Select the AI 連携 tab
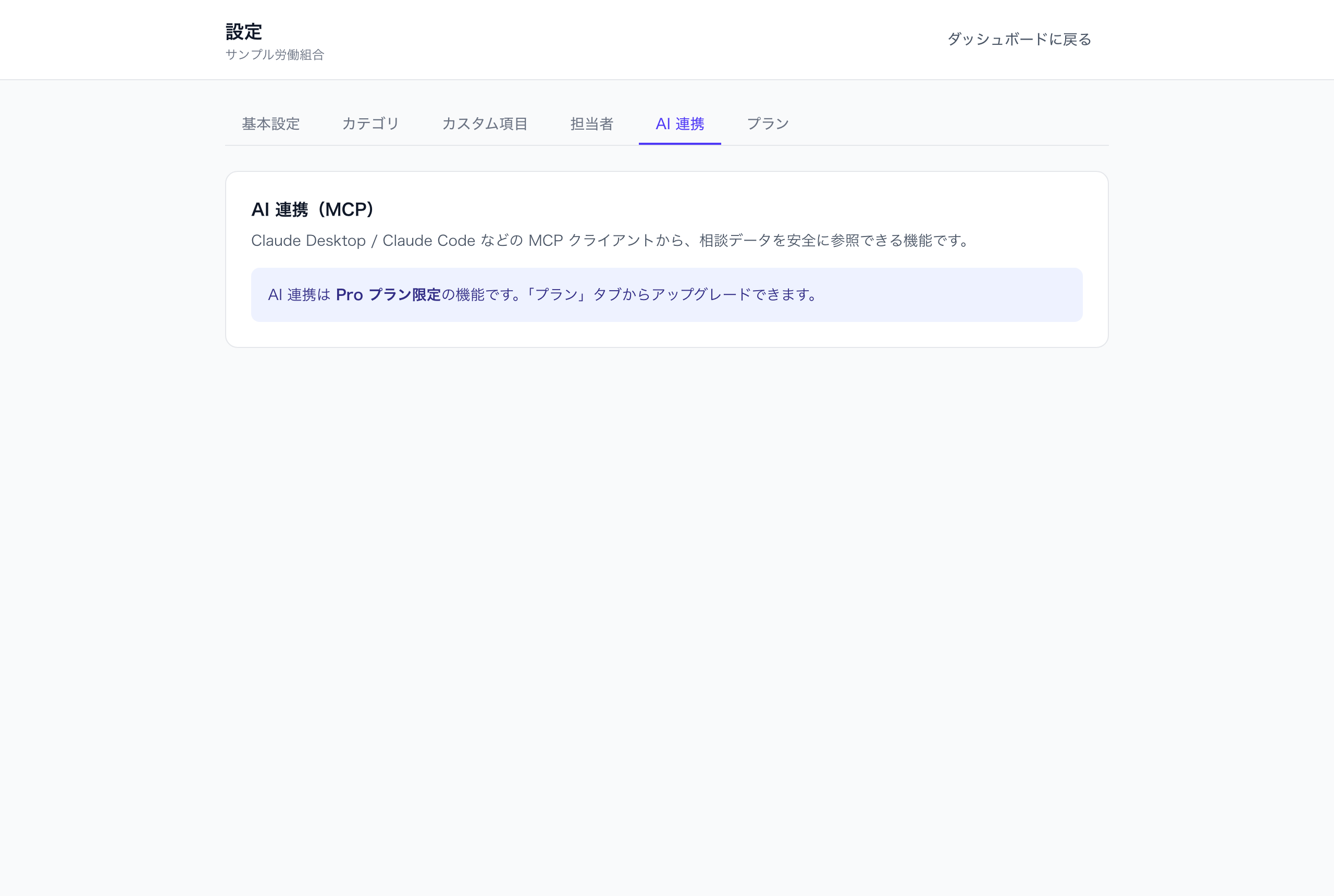 [680, 124]
